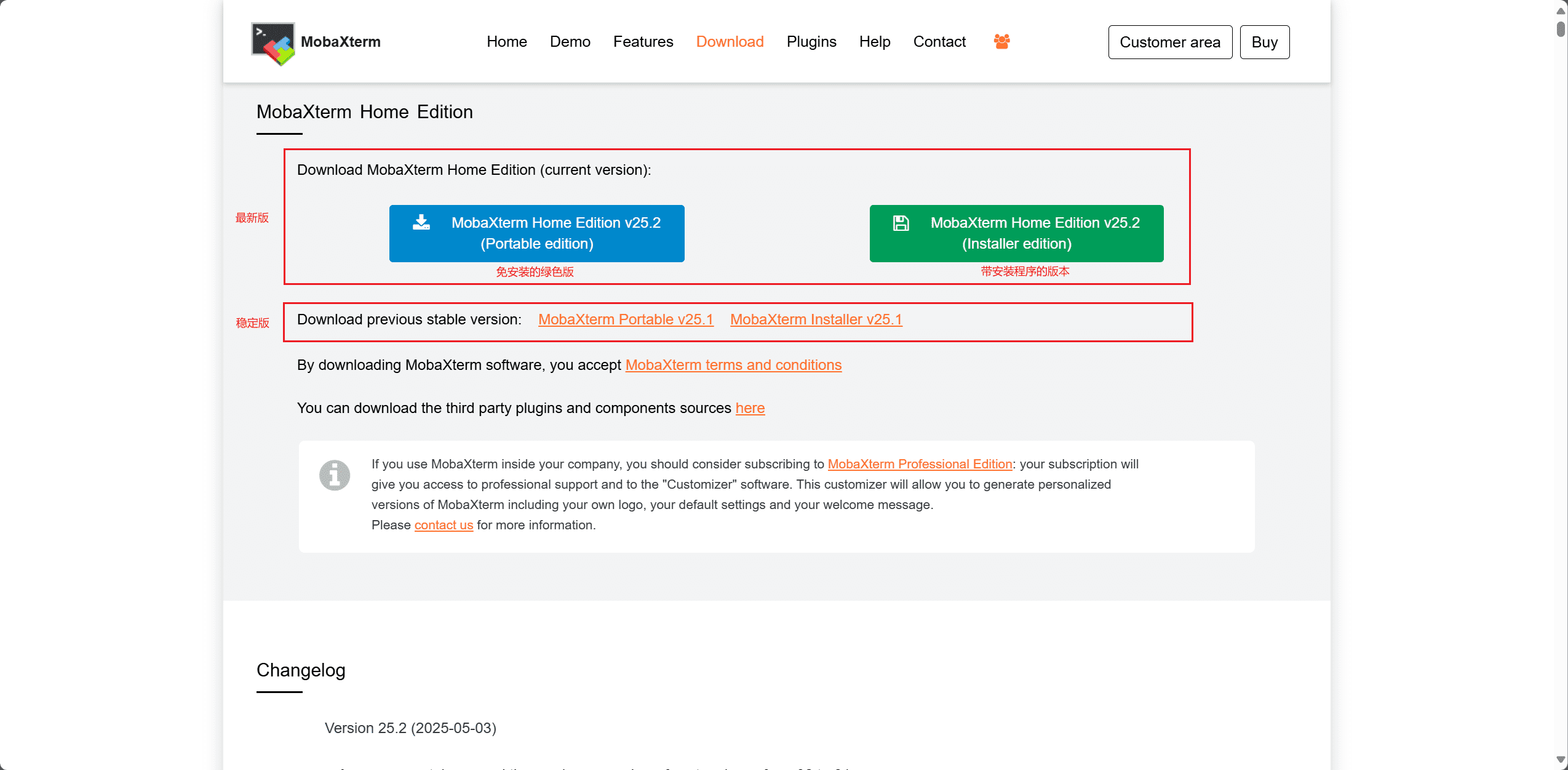The height and width of the screenshot is (770, 1568).
Task: Click the scrollbar down arrow
Action: (1561, 760)
